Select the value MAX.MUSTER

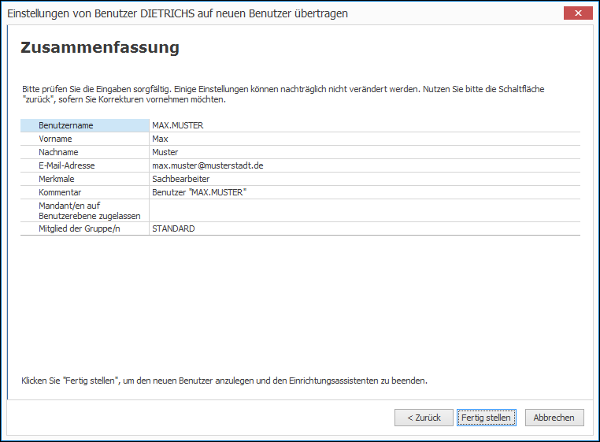178,126
